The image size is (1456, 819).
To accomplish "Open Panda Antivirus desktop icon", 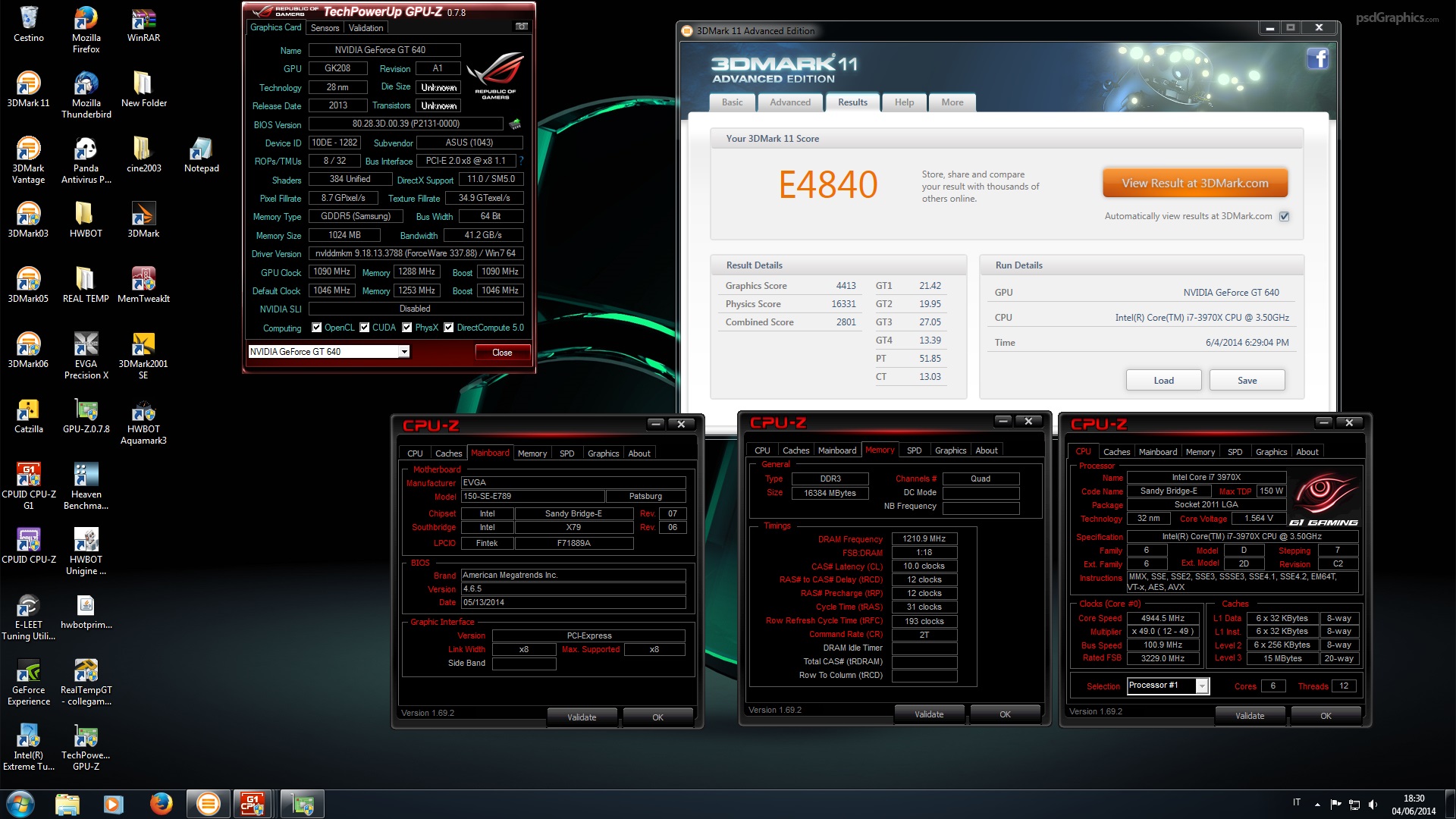I will click(x=86, y=161).
